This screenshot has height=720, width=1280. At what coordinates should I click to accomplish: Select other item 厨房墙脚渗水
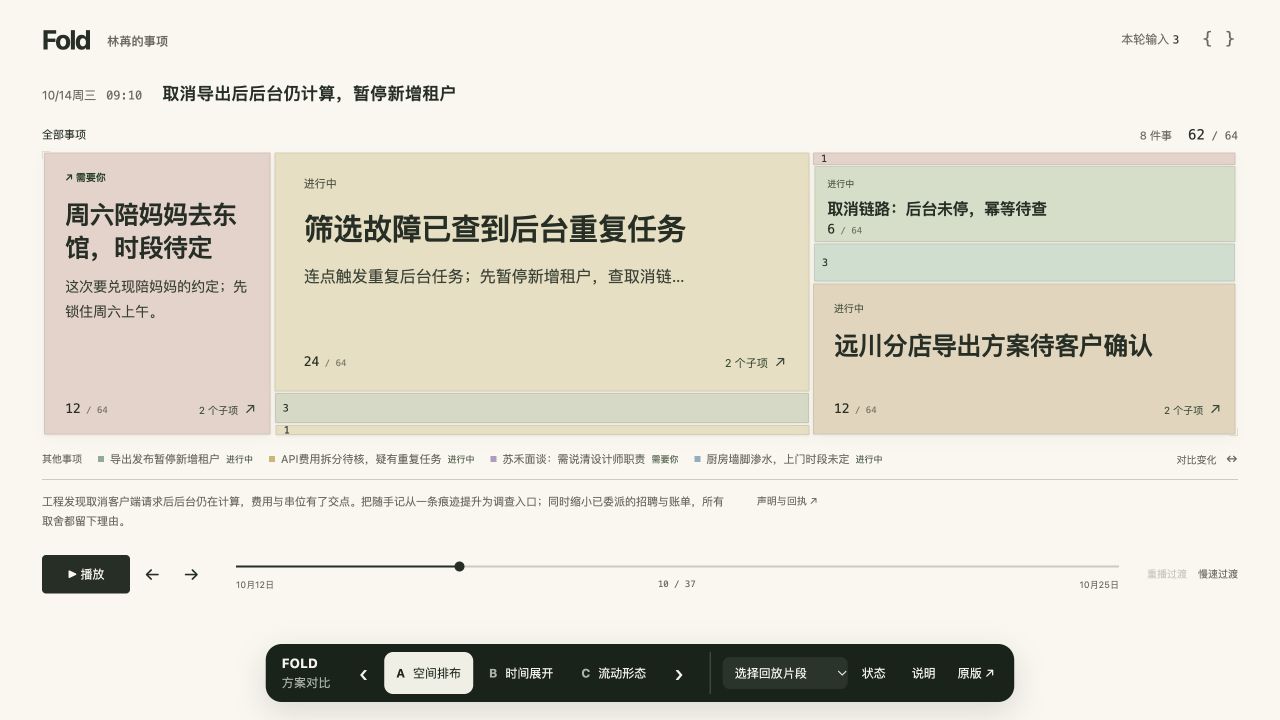788,459
